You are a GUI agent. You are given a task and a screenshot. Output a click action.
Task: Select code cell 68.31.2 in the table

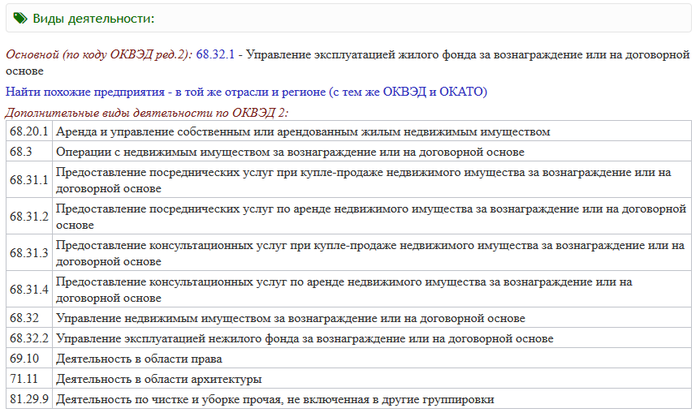pyautogui.click(x=29, y=216)
